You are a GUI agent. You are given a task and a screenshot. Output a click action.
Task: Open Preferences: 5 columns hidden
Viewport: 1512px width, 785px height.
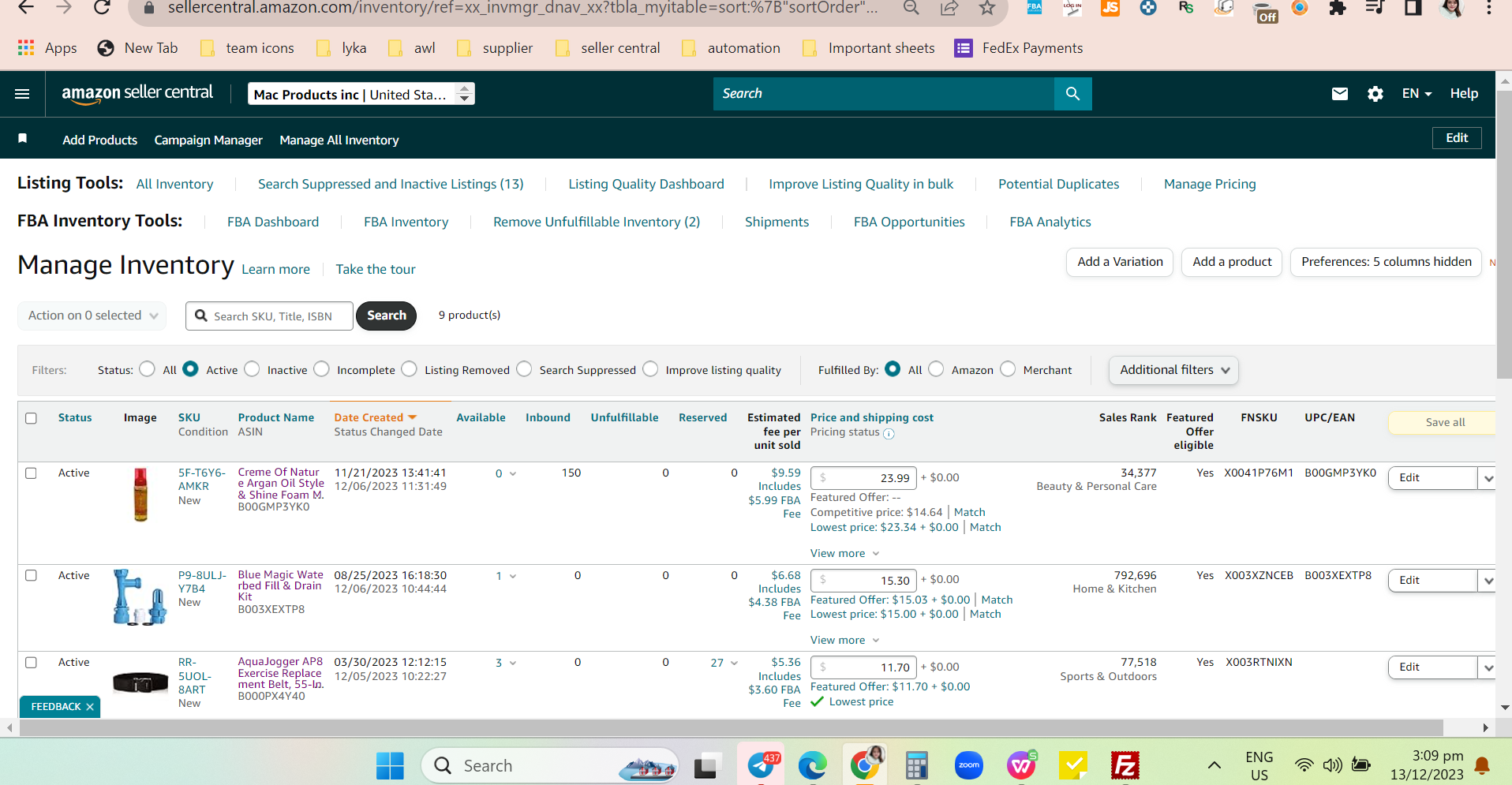(1387, 262)
